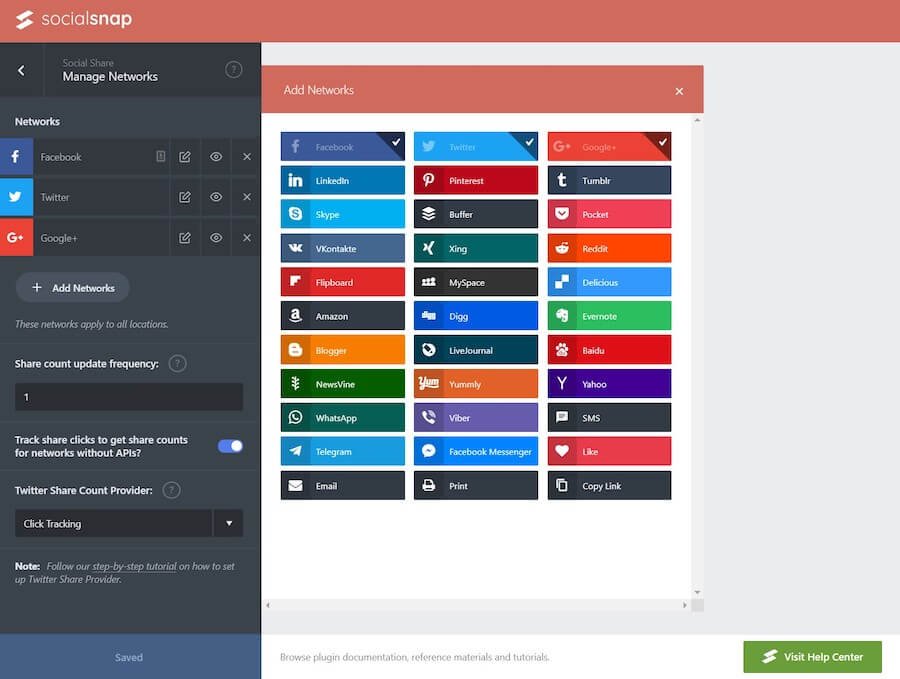
Task: Add the Facebook Messenger network
Action: coord(476,452)
